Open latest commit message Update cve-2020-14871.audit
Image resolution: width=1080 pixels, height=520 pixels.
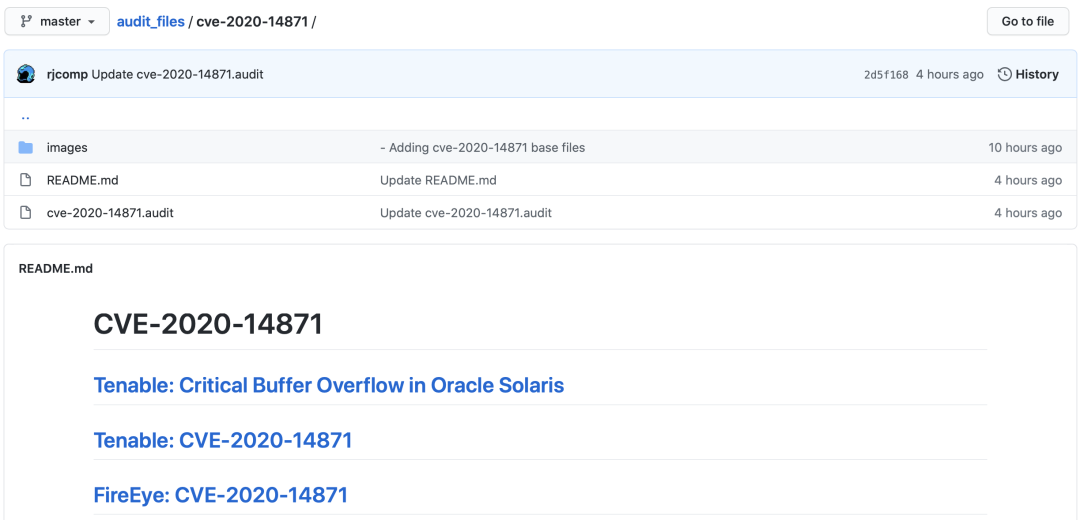point(177,74)
